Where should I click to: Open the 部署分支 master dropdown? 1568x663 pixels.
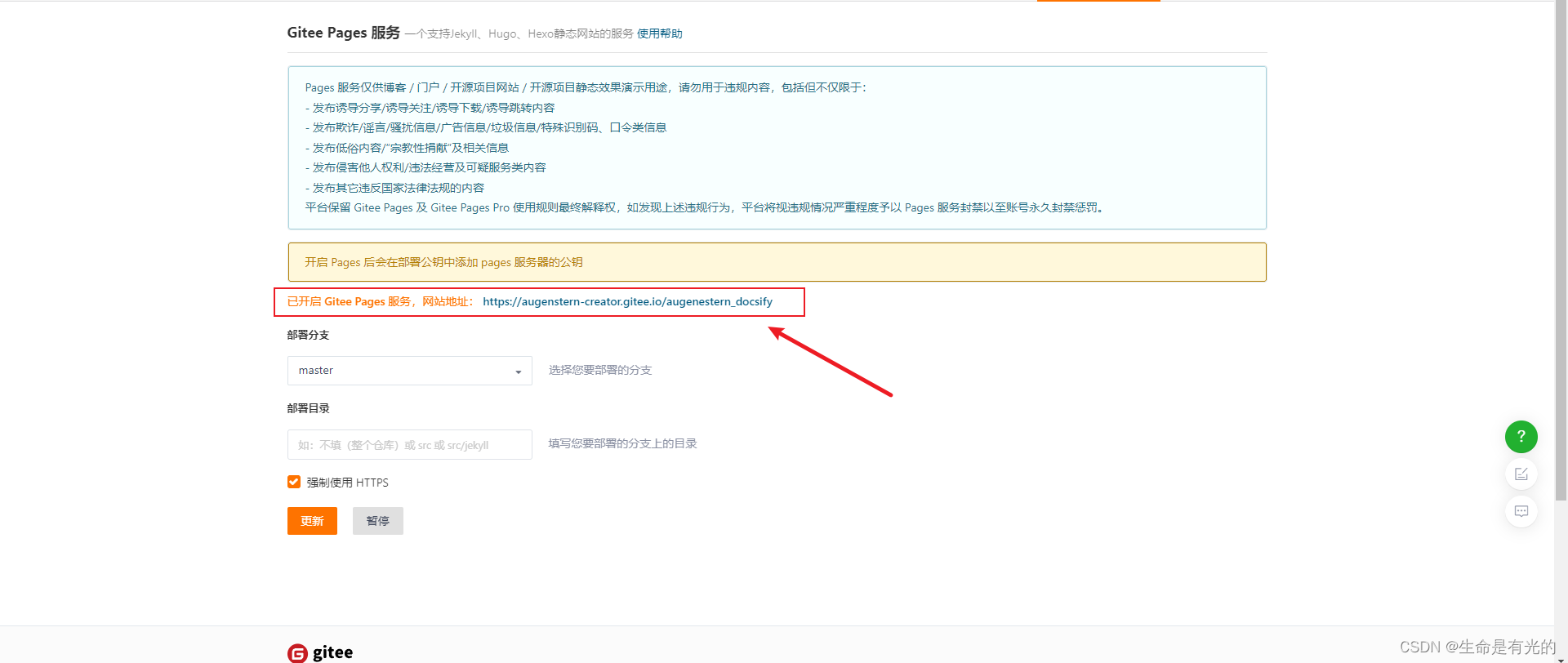point(409,371)
